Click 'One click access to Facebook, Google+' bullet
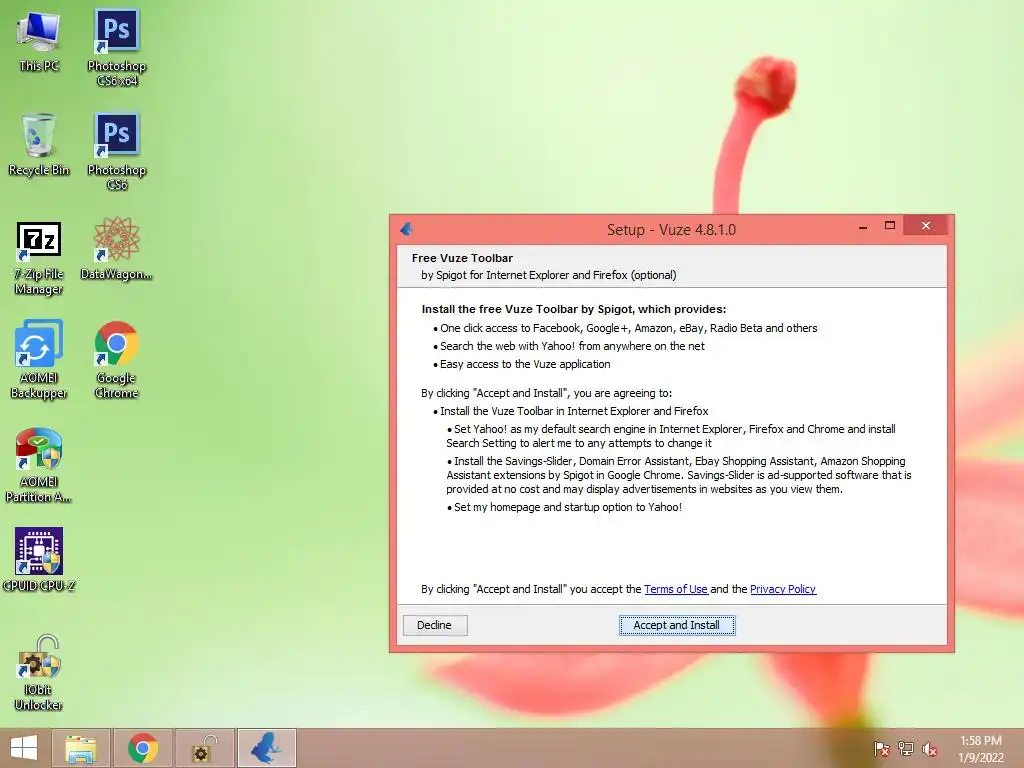Image resolution: width=1024 pixels, height=768 pixels. click(628, 328)
